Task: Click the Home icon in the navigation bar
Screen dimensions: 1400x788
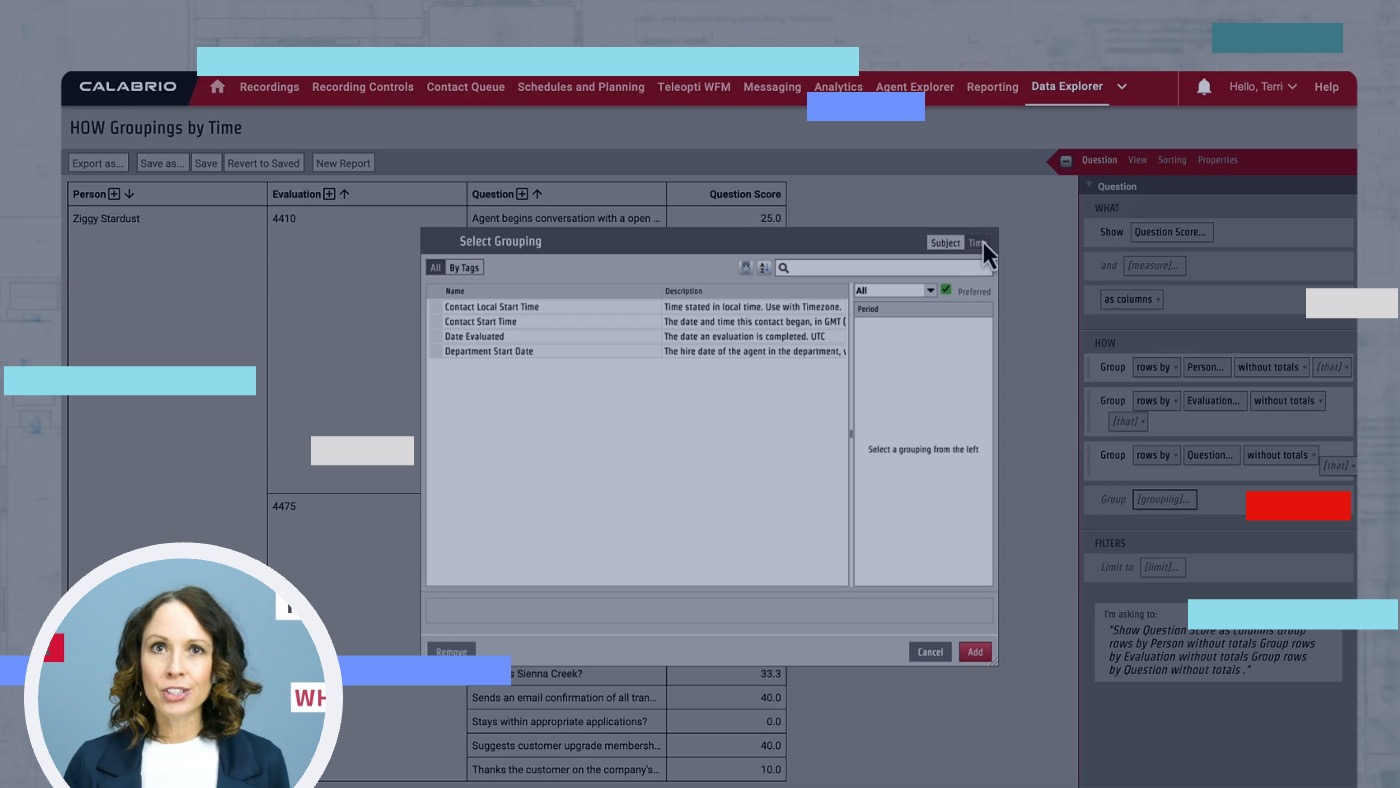Action: 217,87
